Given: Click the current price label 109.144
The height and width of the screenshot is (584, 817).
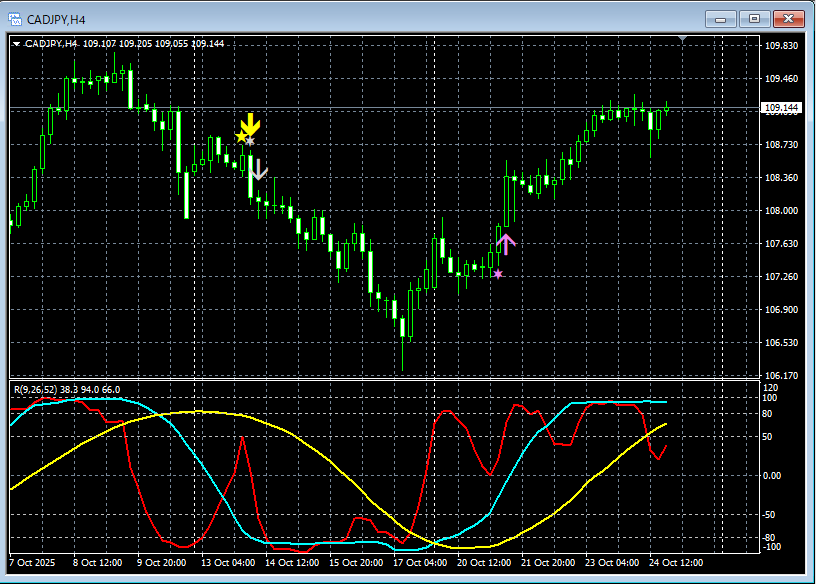Looking at the screenshot, I should [781, 108].
